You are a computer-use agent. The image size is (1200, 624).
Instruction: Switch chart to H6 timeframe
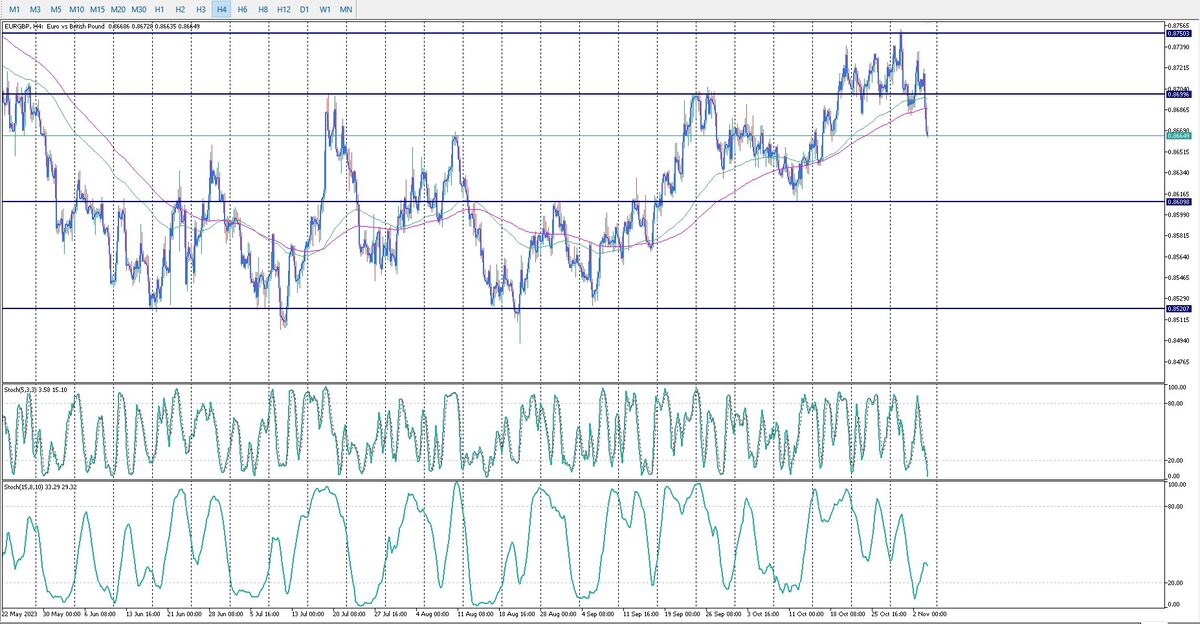pos(243,8)
